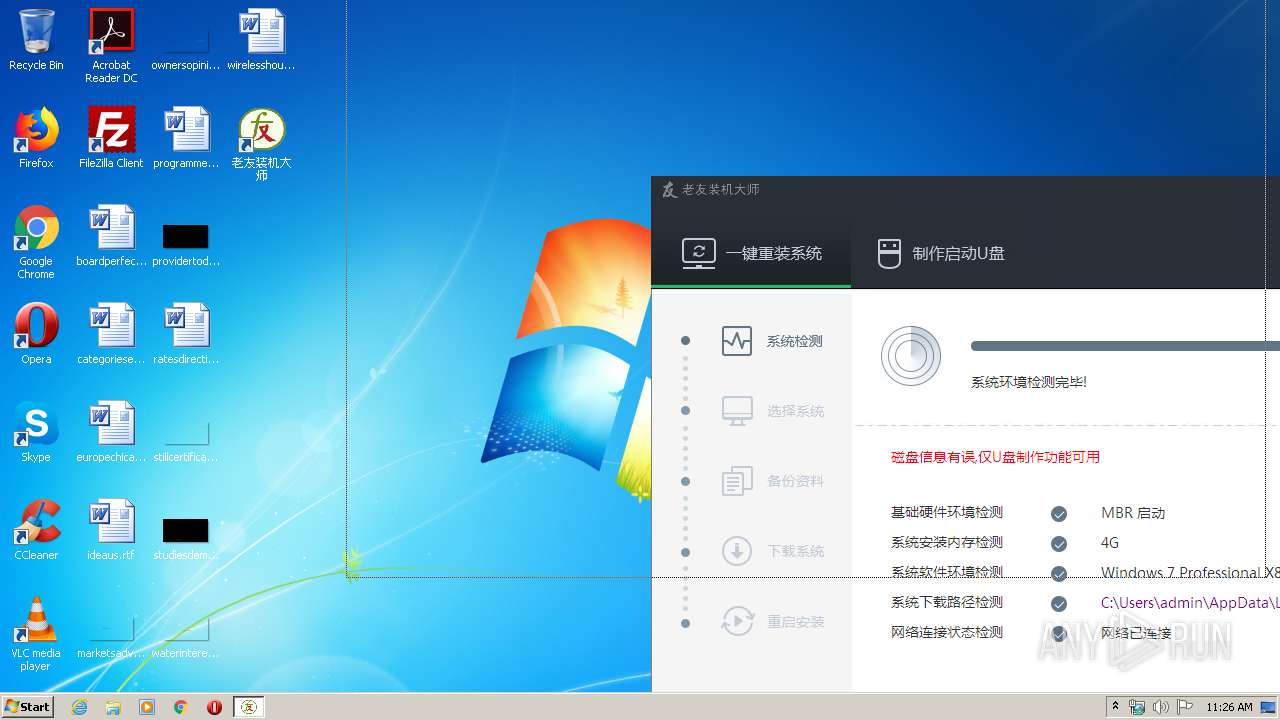Open Google Chrome desktop shortcut
Viewport: 1280px width, 720px height.
click(x=36, y=242)
